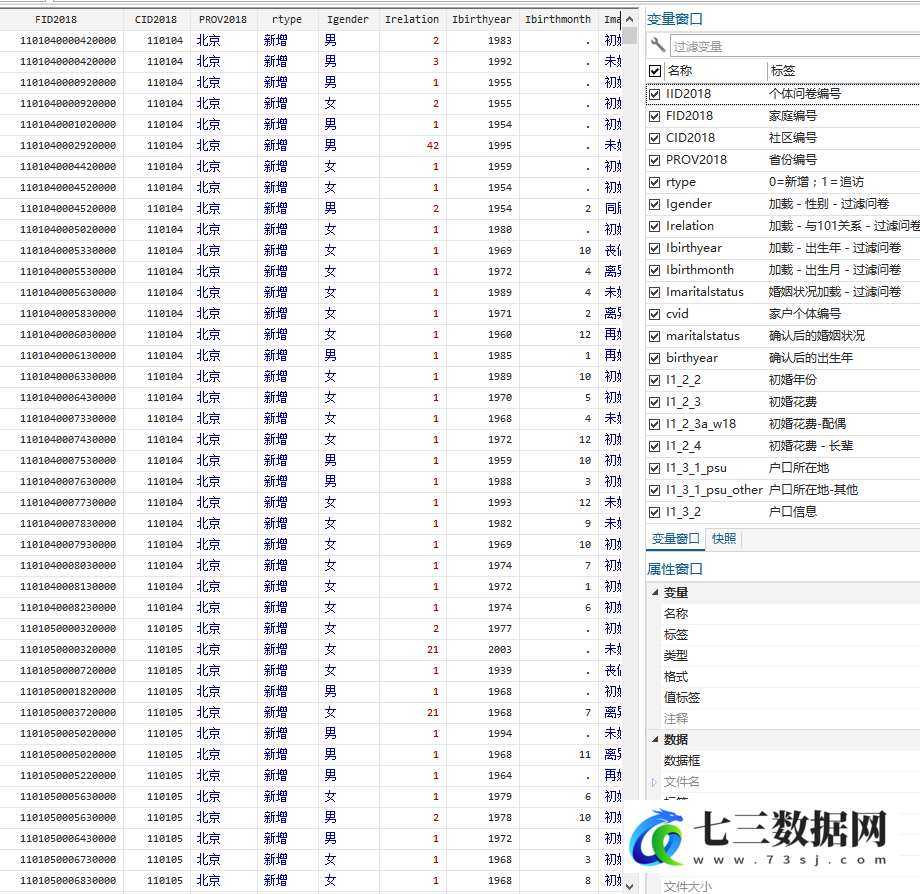
Task: Click Ibirthyear cell showing 1983
Action: point(483,40)
